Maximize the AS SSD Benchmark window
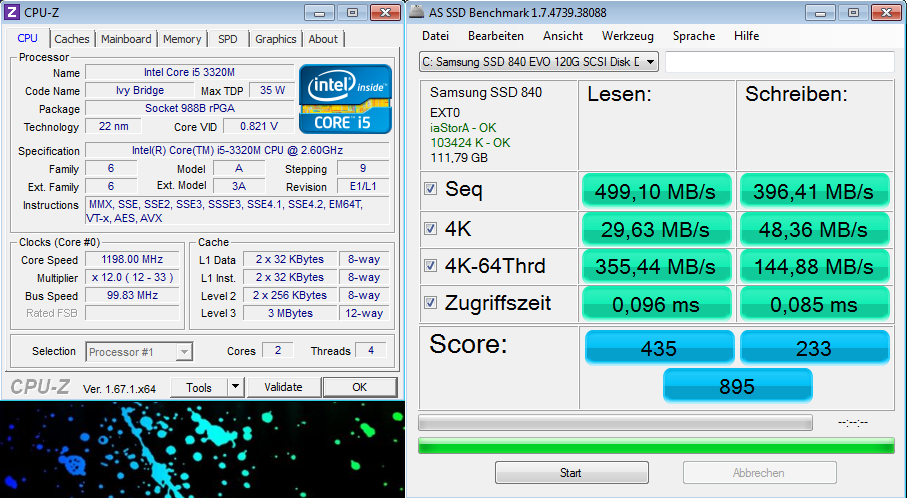This screenshot has width=907, height=498. click(x=853, y=12)
